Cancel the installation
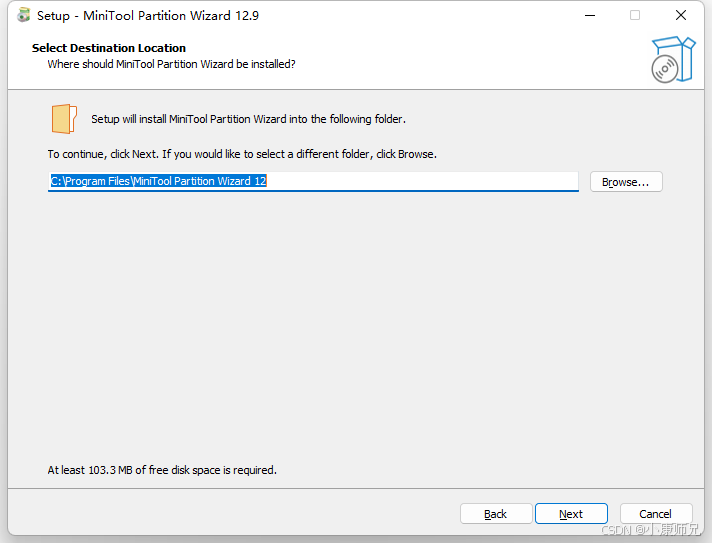 (656, 513)
